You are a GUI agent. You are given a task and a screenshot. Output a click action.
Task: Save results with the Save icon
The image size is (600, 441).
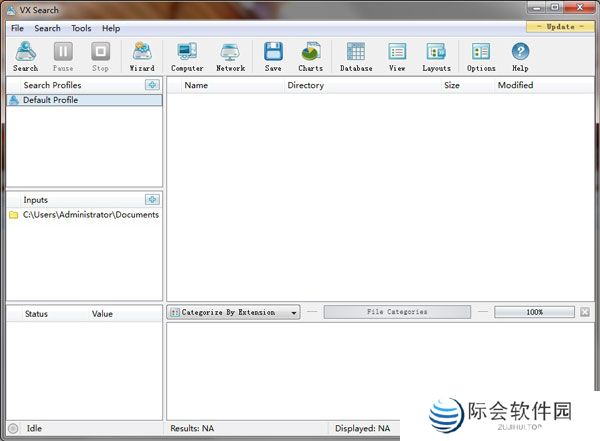point(273,56)
